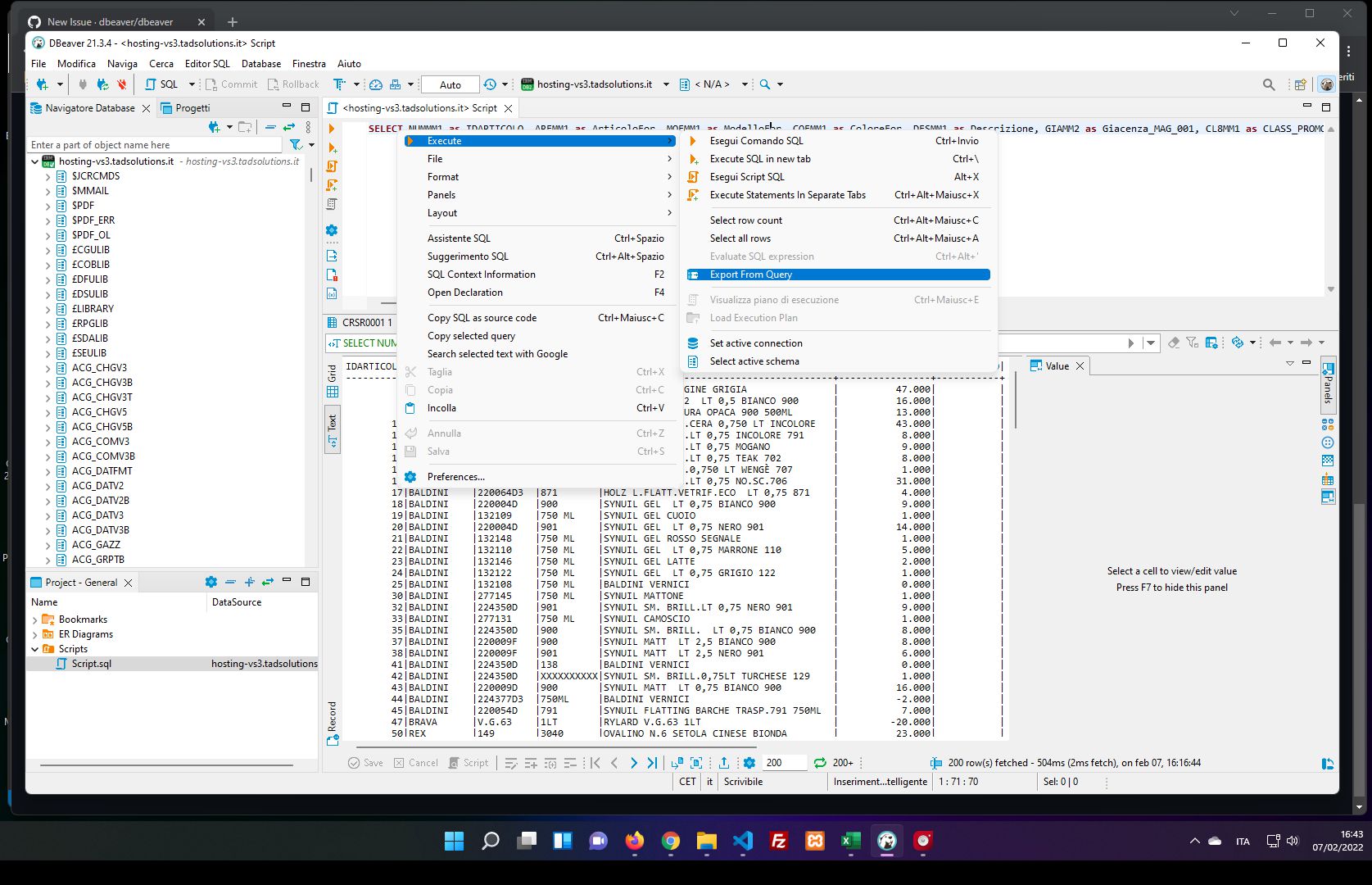Viewport: 1372px width, 885px height.
Task: Close the Value panel tab
Action: coord(1080,366)
